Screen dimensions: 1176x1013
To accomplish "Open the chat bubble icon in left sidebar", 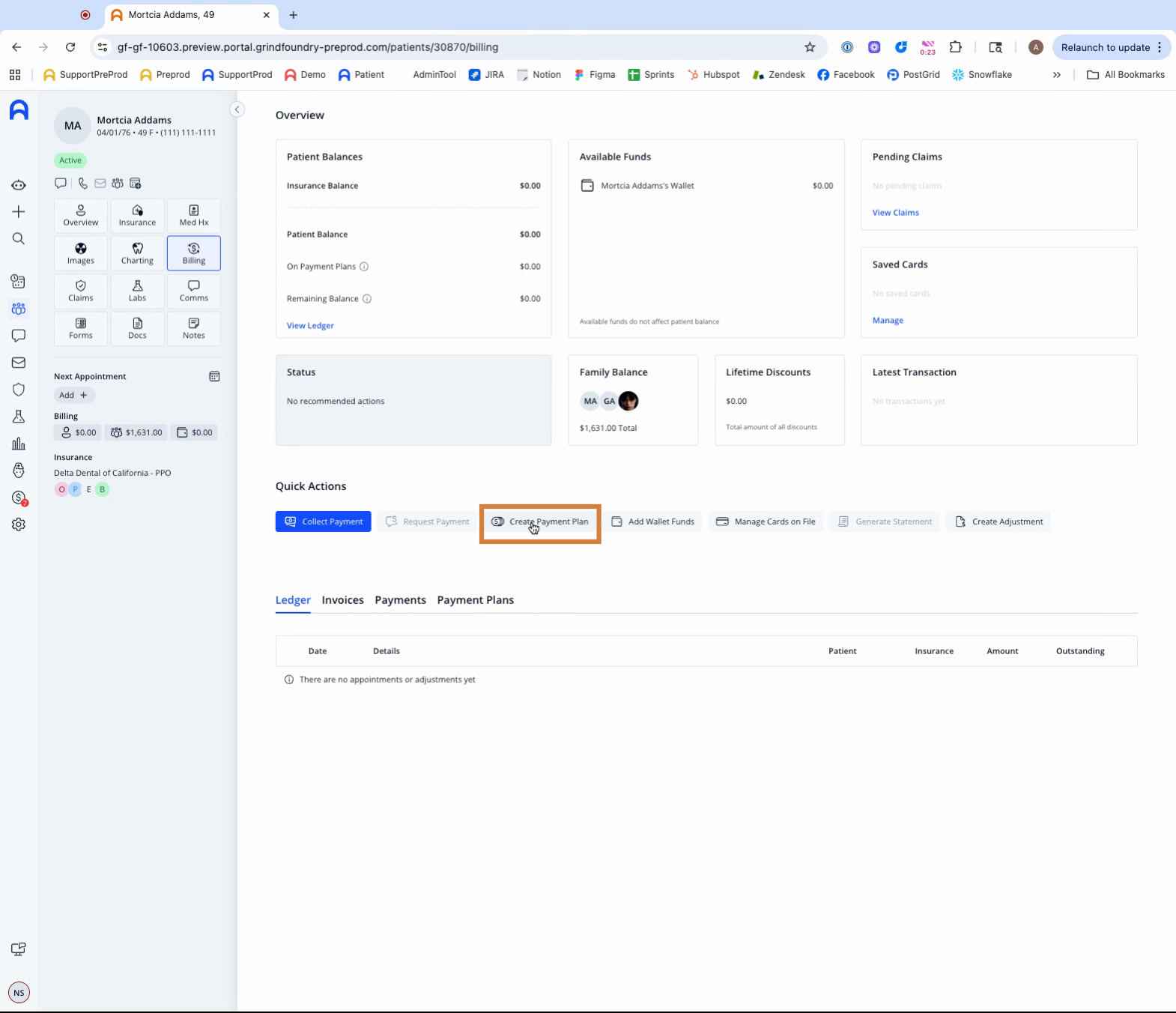I will pyautogui.click(x=19, y=336).
